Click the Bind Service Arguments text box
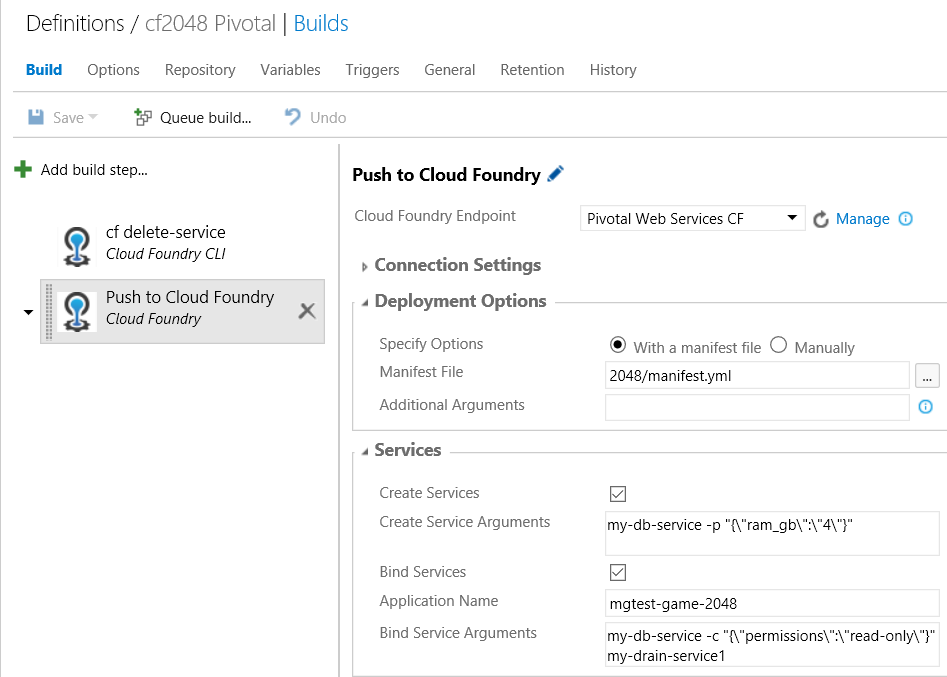This screenshot has height=677, width=947. click(772, 644)
